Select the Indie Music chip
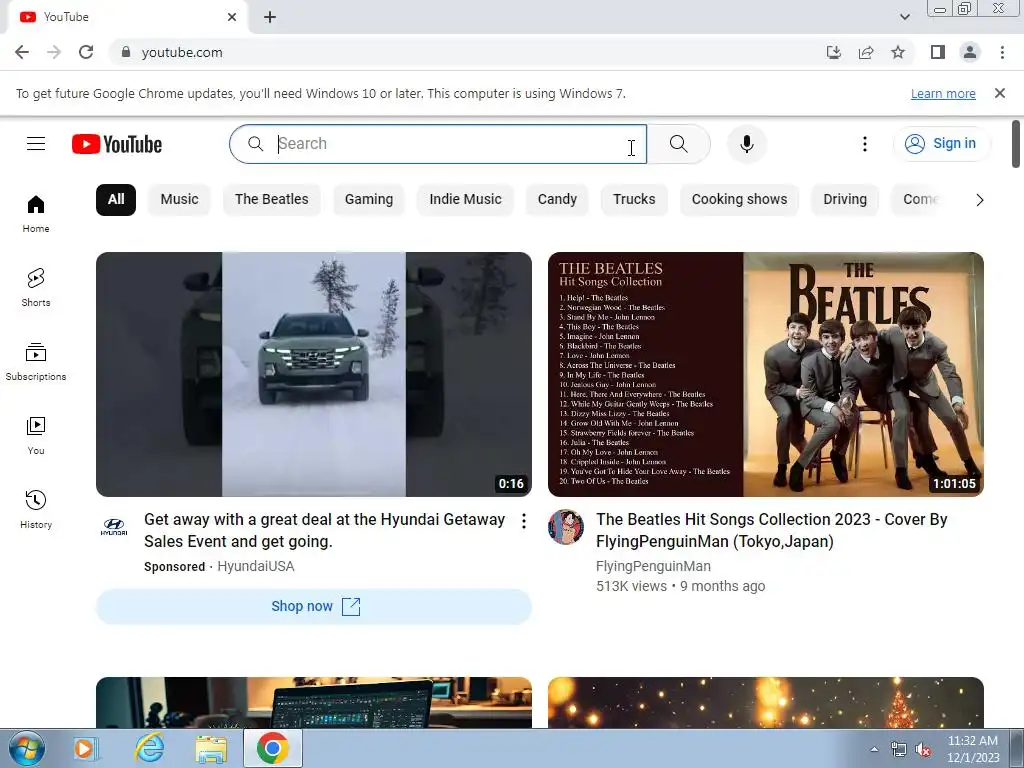1024x768 pixels. (465, 199)
